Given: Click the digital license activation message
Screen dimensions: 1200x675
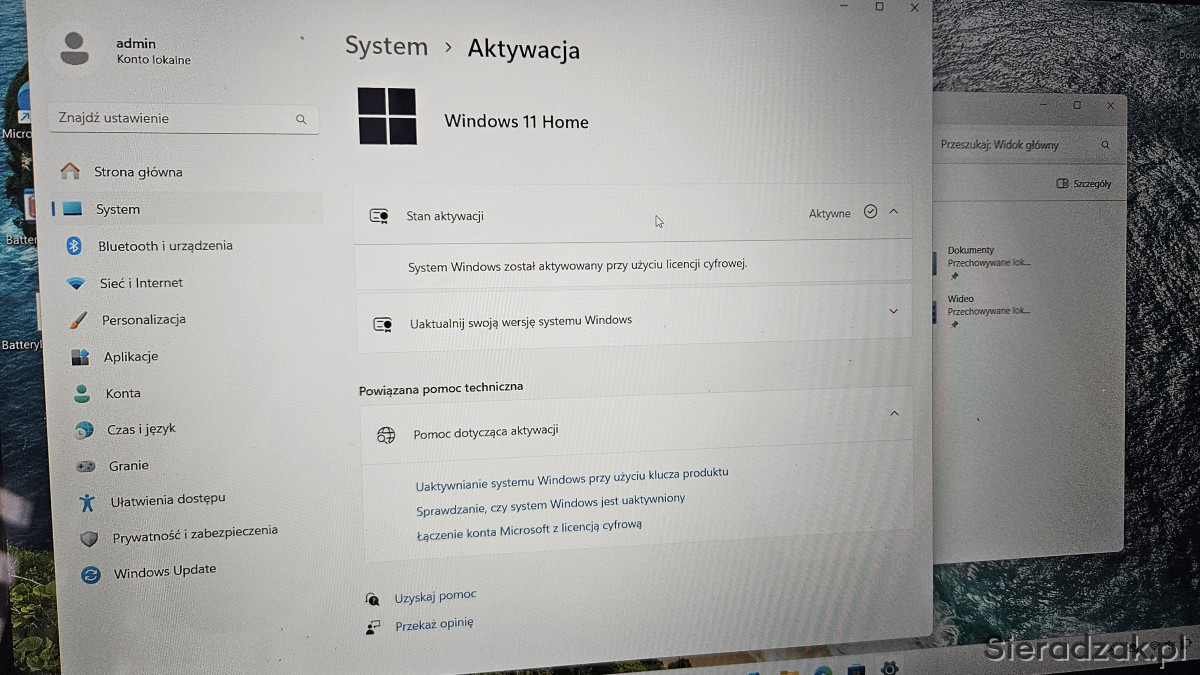Looking at the screenshot, I should 578,265.
